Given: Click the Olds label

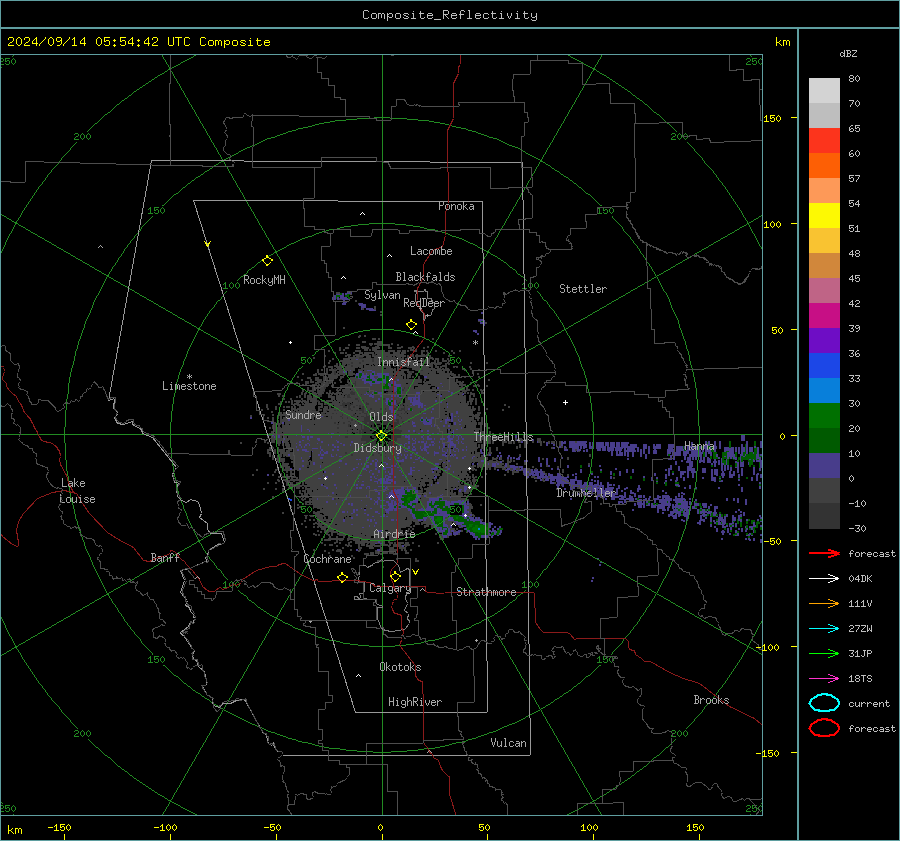Looking at the screenshot, I should tap(381, 417).
